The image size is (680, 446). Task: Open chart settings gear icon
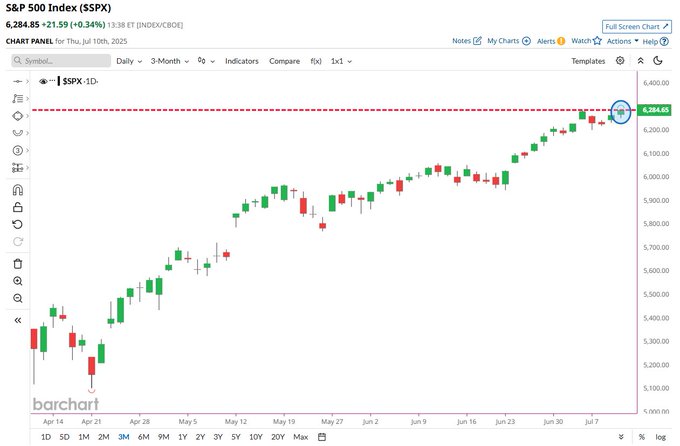click(x=620, y=61)
